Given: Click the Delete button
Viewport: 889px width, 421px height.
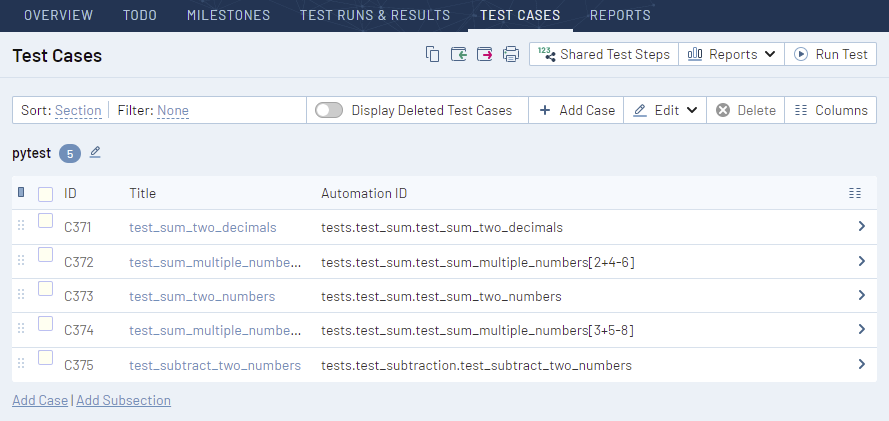Looking at the screenshot, I should point(746,110).
